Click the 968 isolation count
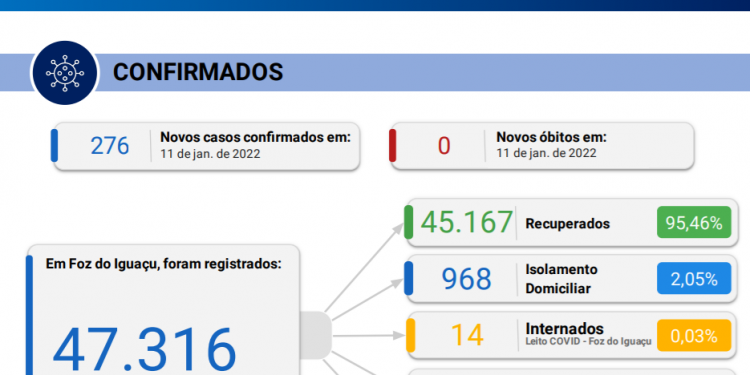Screen dimensions: 750x375 click(x=466, y=279)
